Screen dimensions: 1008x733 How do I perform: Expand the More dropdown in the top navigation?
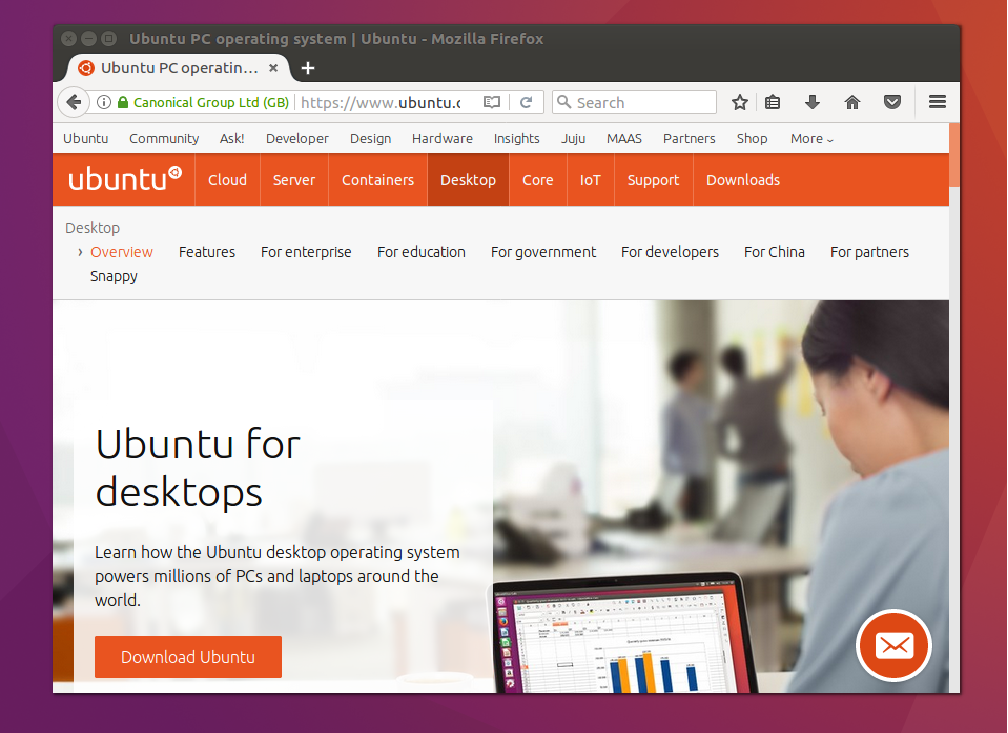tap(812, 139)
